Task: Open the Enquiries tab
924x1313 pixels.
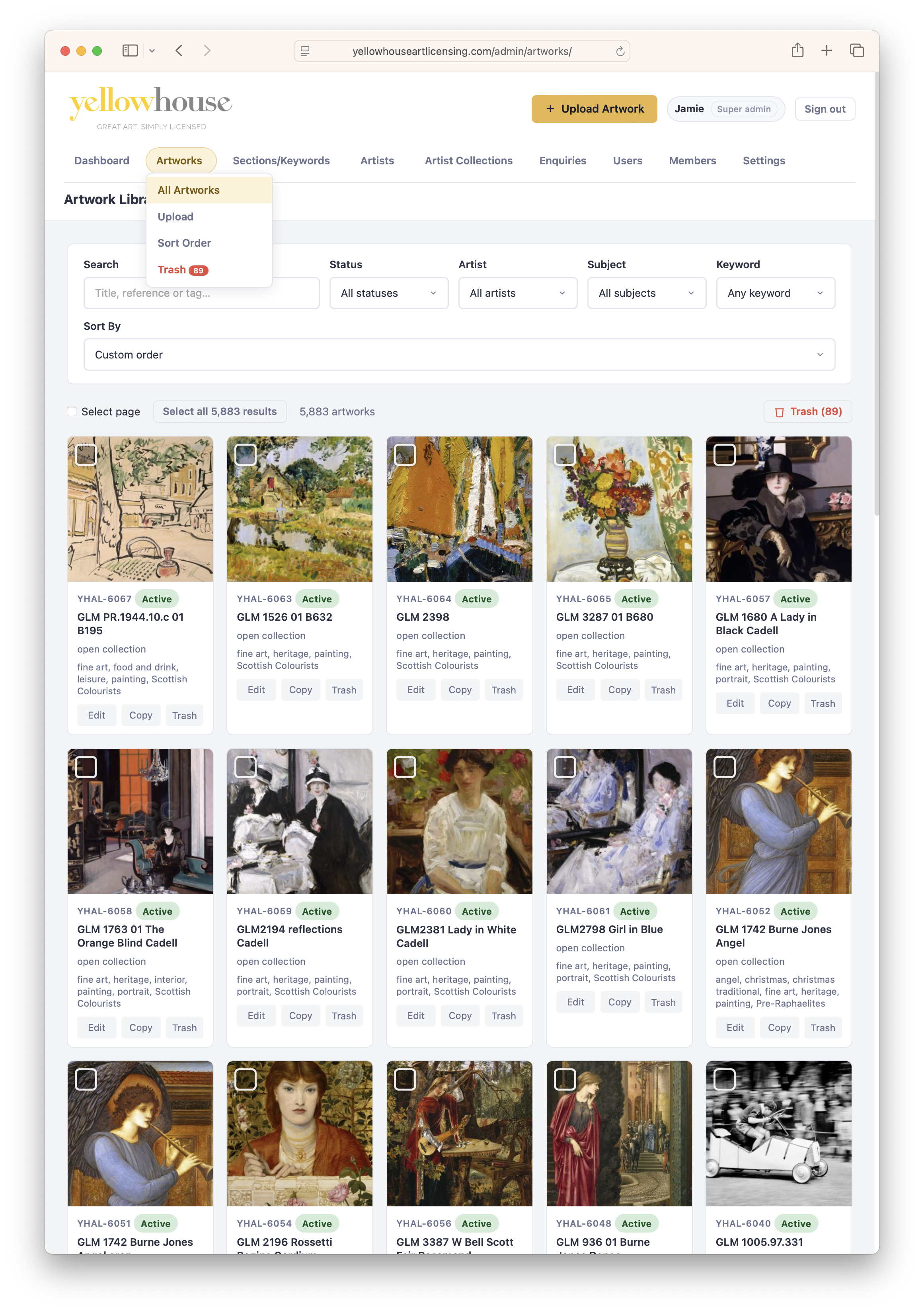Action: point(563,161)
